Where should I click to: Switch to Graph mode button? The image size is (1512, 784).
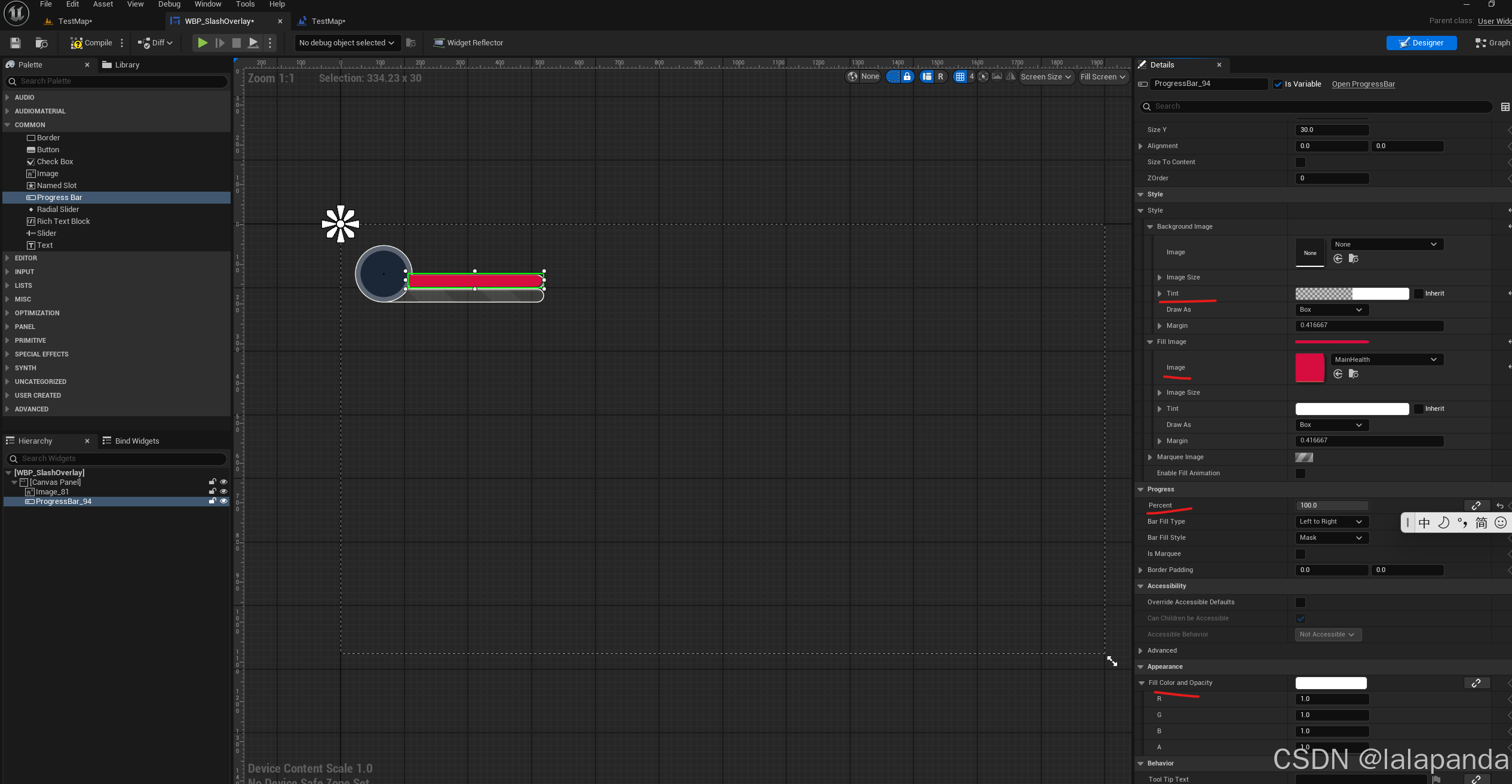(1493, 43)
